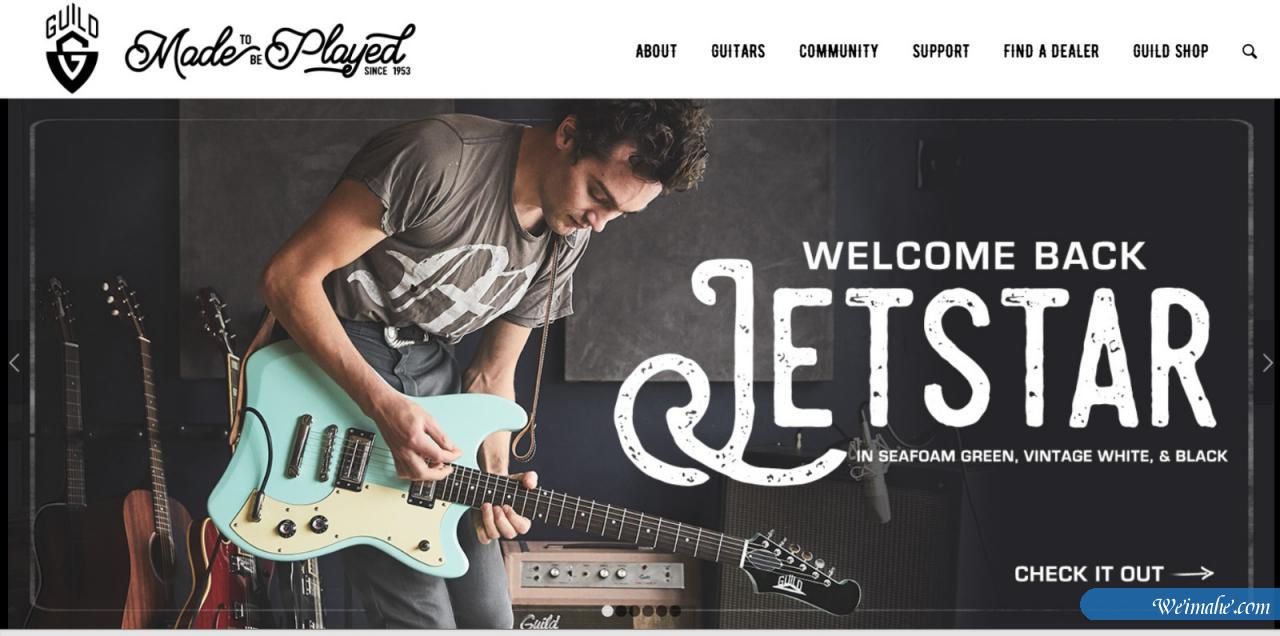This screenshot has height=636, width=1280.
Task: Select the last carousel dot
Action: coord(675,611)
